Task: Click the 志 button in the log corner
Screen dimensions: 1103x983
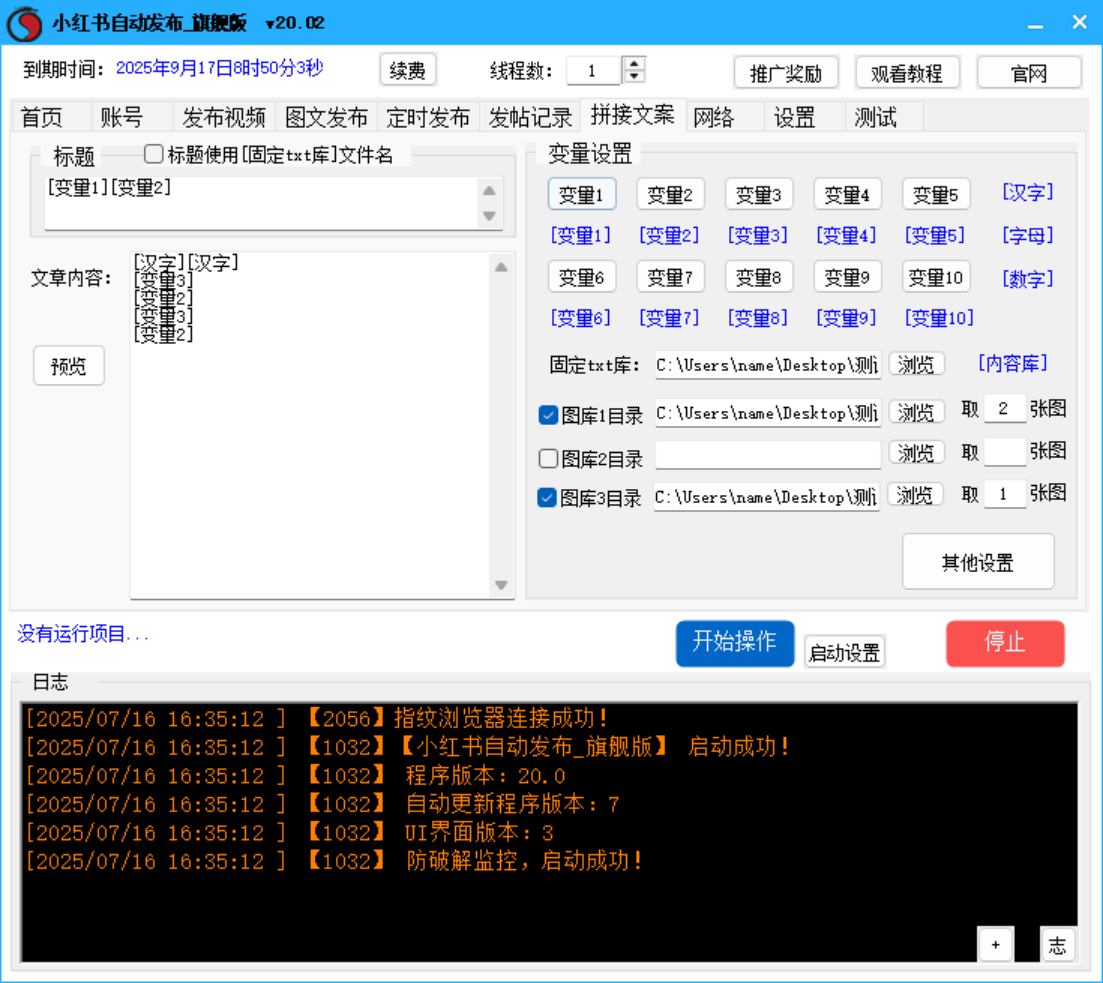Action: [x=1057, y=944]
